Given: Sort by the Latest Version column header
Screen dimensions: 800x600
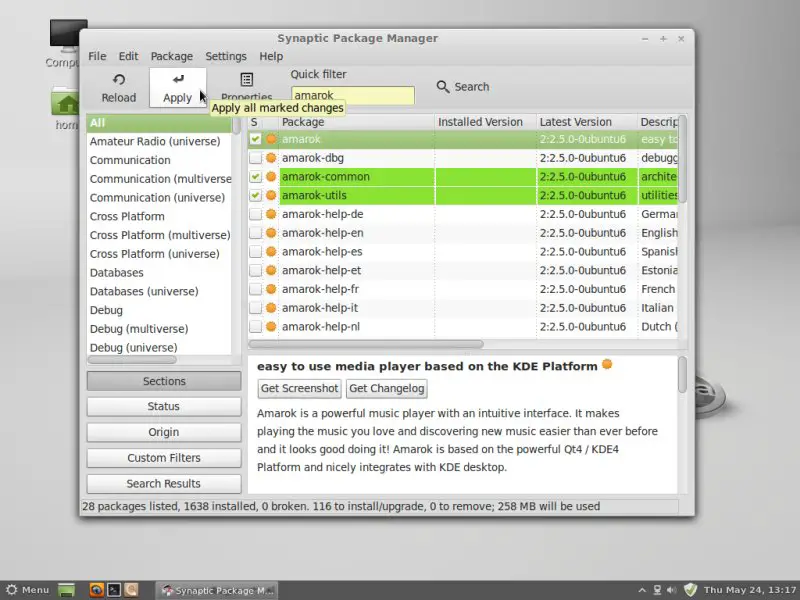Looking at the screenshot, I should pos(587,122).
